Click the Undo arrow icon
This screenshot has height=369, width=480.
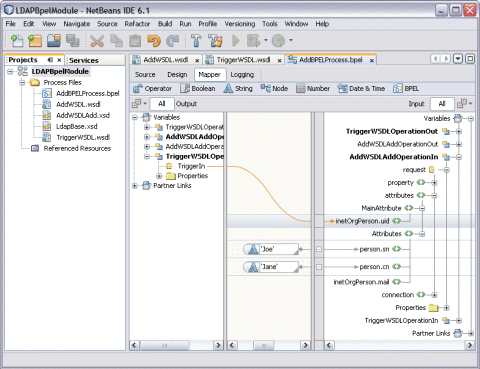click(x=154, y=41)
